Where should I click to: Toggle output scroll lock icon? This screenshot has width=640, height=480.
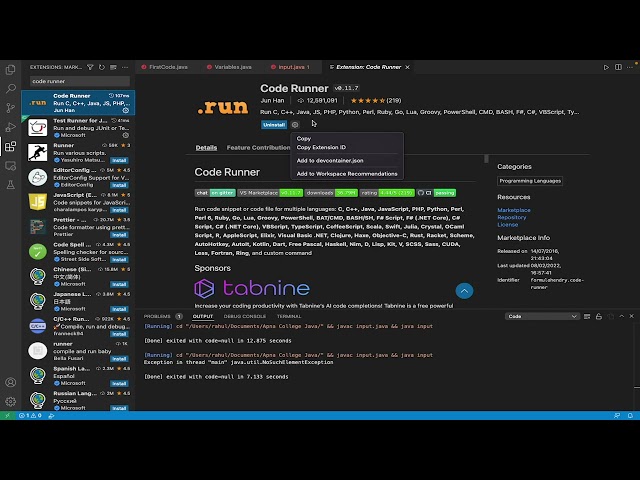pyautogui.click(x=599, y=316)
